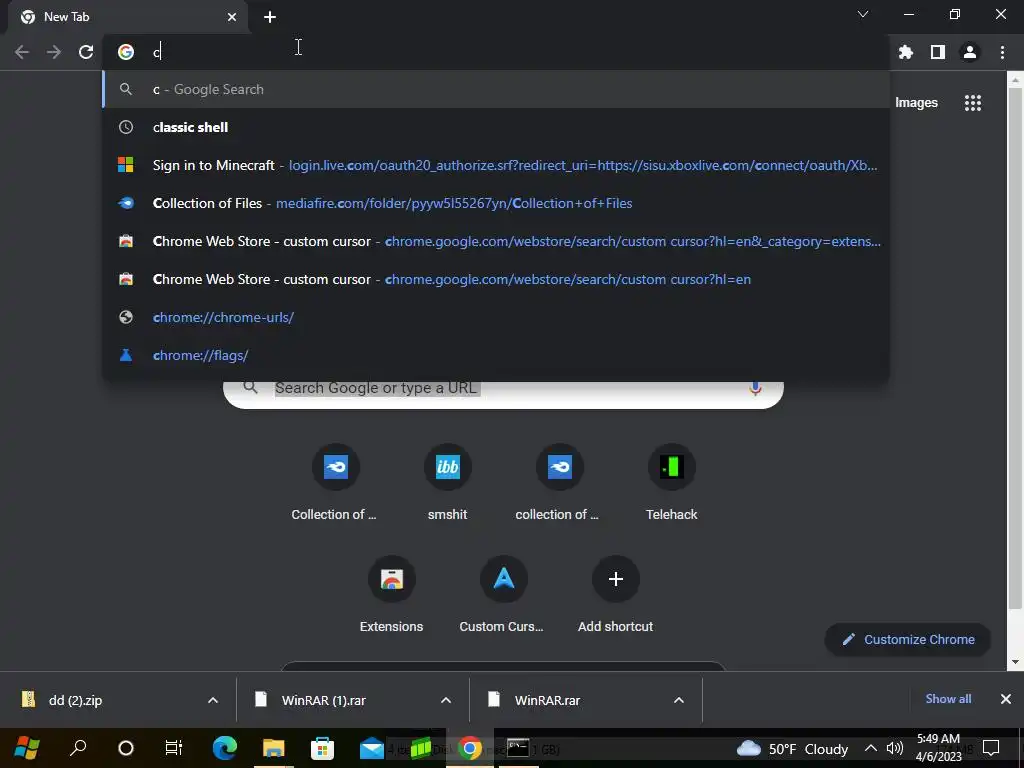Open Command Prompt taskbar icon
The image size is (1024, 768).
518,748
